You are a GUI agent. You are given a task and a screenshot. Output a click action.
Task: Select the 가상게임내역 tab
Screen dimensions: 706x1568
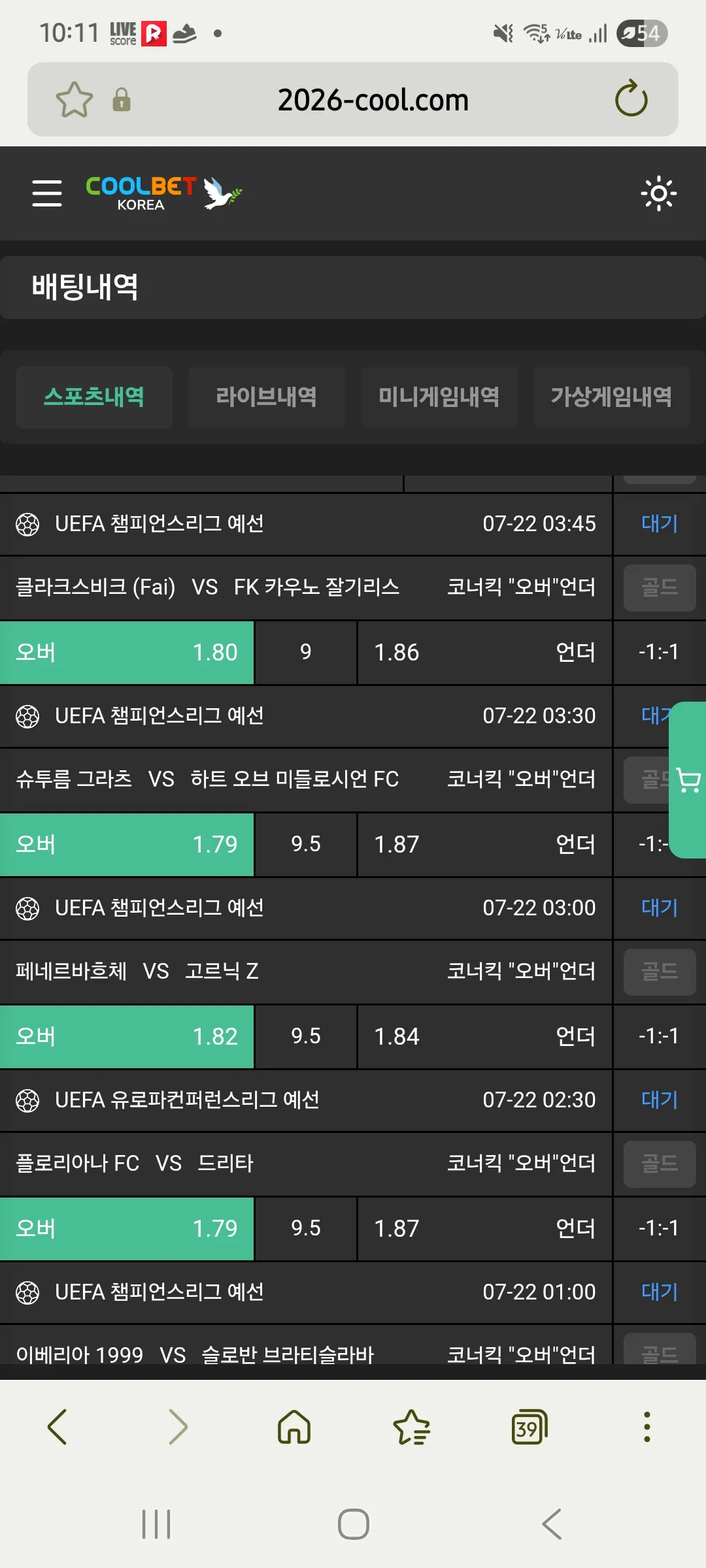tap(612, 397)
